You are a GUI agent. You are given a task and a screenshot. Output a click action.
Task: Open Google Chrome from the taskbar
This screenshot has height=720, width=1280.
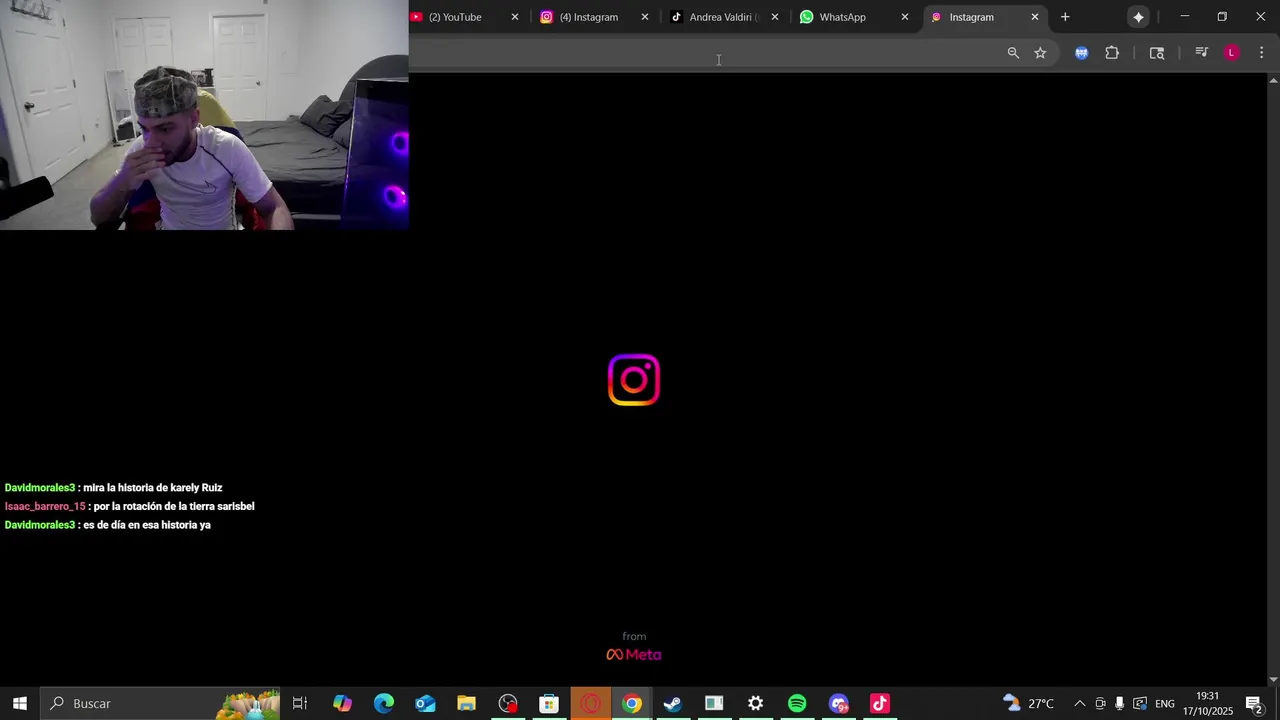pos(631,703)
